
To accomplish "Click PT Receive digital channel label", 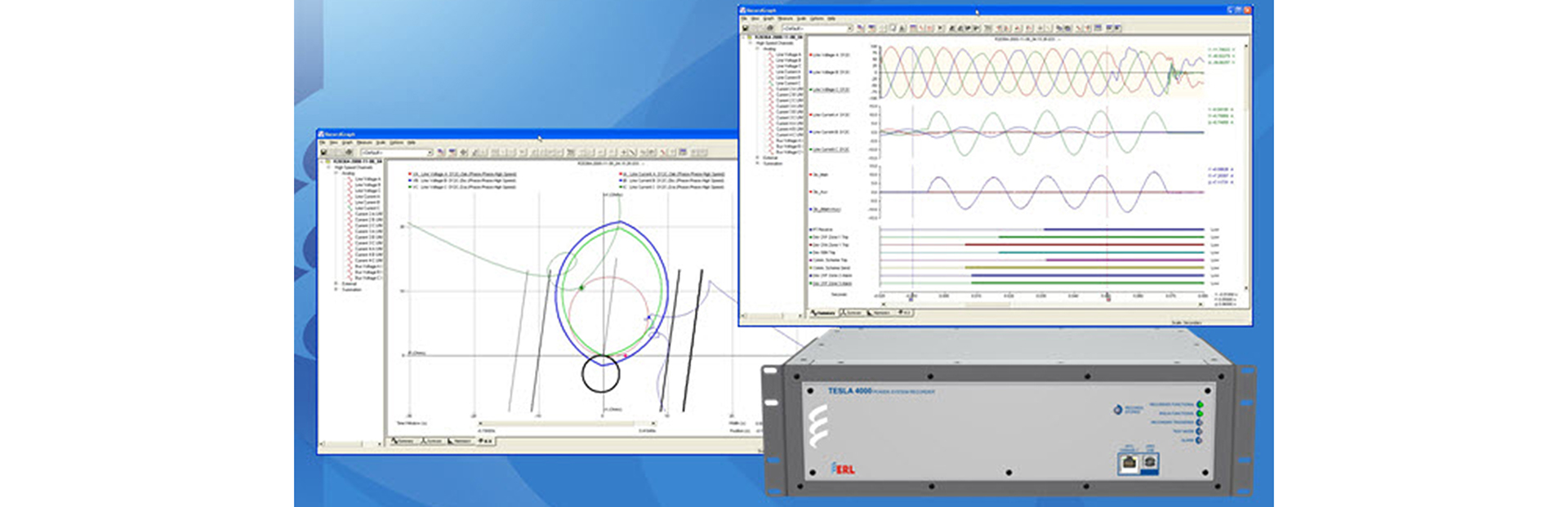I will click(822, 229).
